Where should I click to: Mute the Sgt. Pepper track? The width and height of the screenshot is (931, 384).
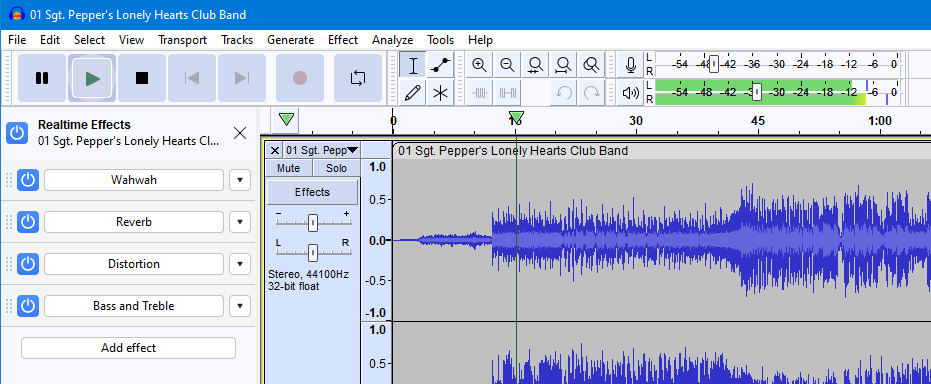pos(289,169)
